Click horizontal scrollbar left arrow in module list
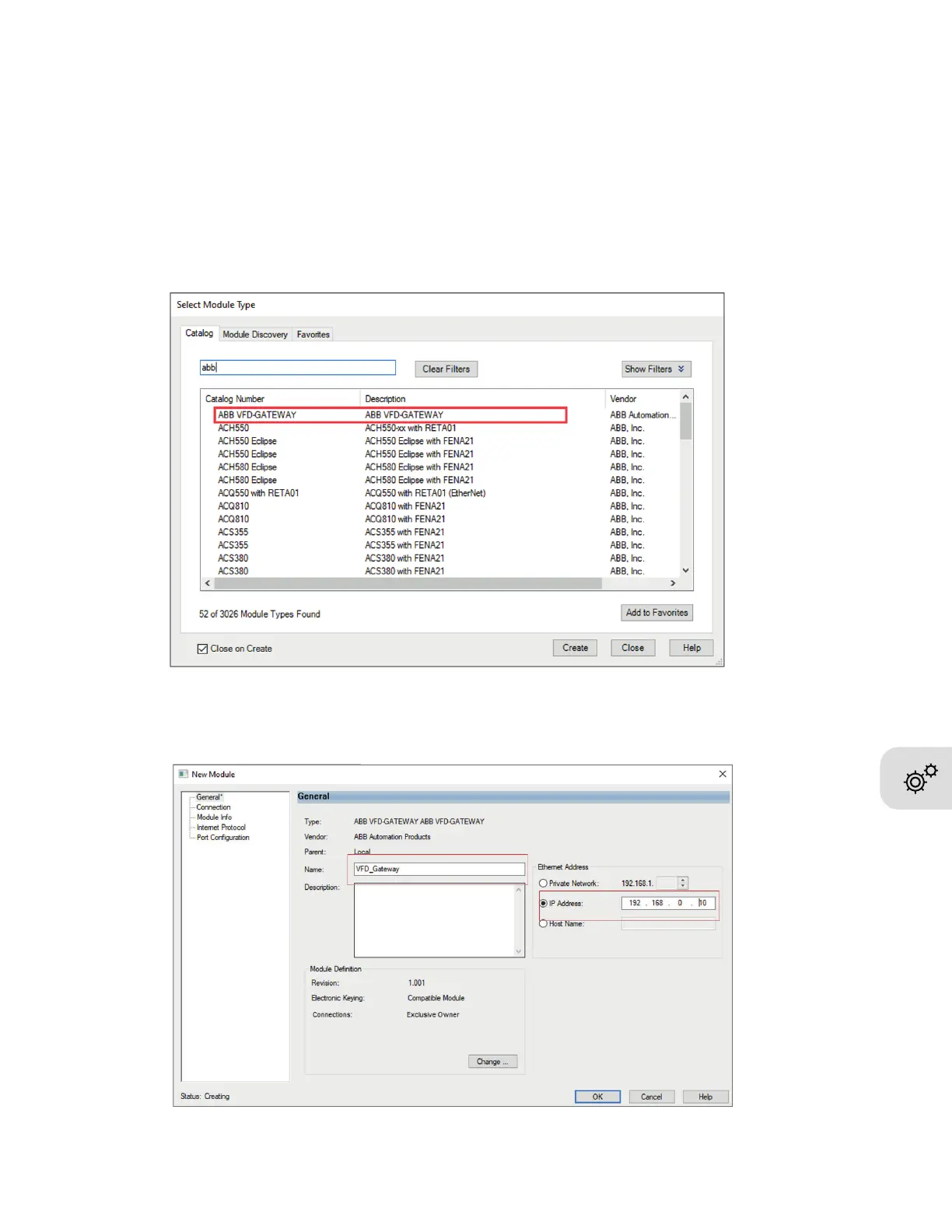952x1232 pixels. pos(208,583)
